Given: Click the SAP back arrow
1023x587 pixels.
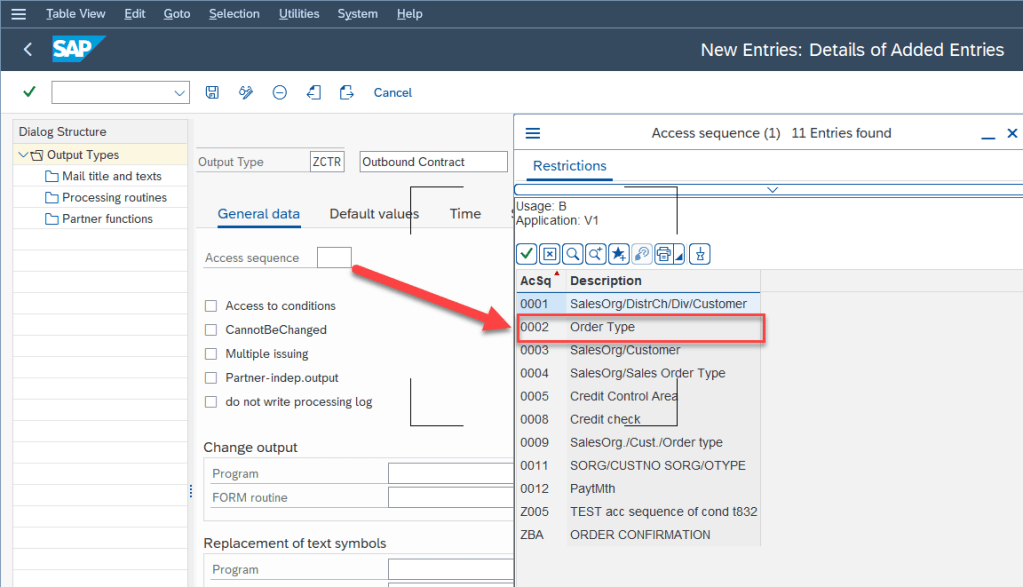Looking at the screenshot, I should coord(28,49).
